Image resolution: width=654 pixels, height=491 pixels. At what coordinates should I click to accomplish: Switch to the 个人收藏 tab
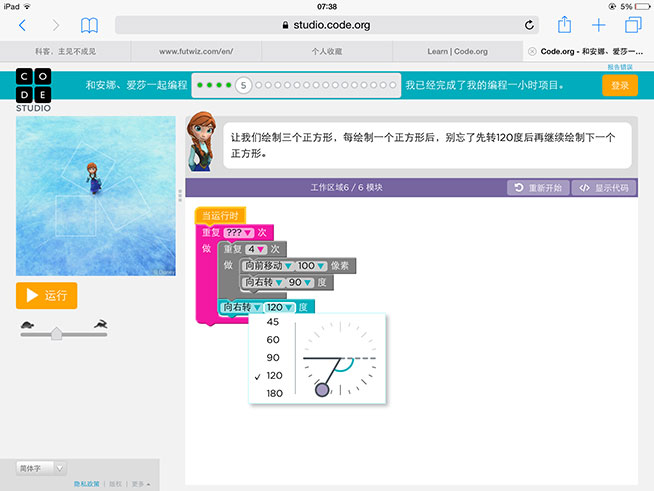point(325,50)
